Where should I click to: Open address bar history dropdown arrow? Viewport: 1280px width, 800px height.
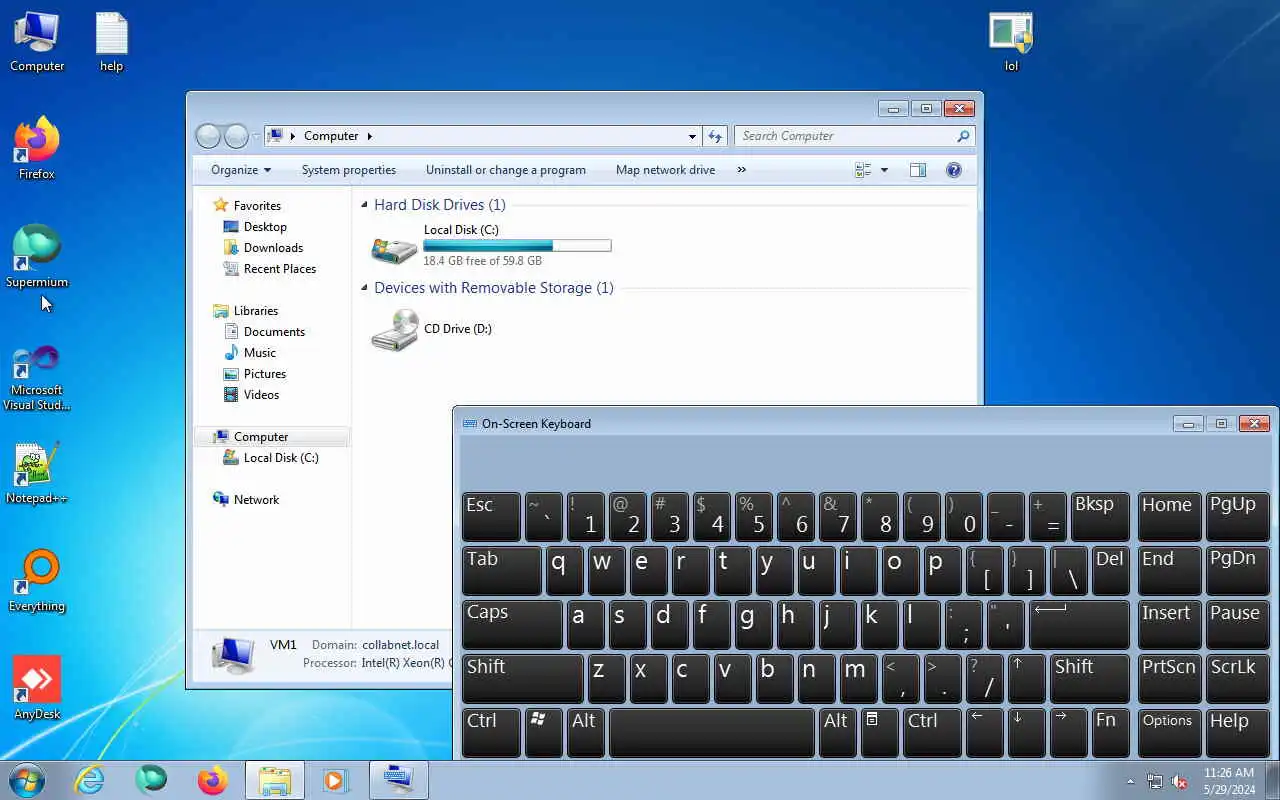pos(692,136)
